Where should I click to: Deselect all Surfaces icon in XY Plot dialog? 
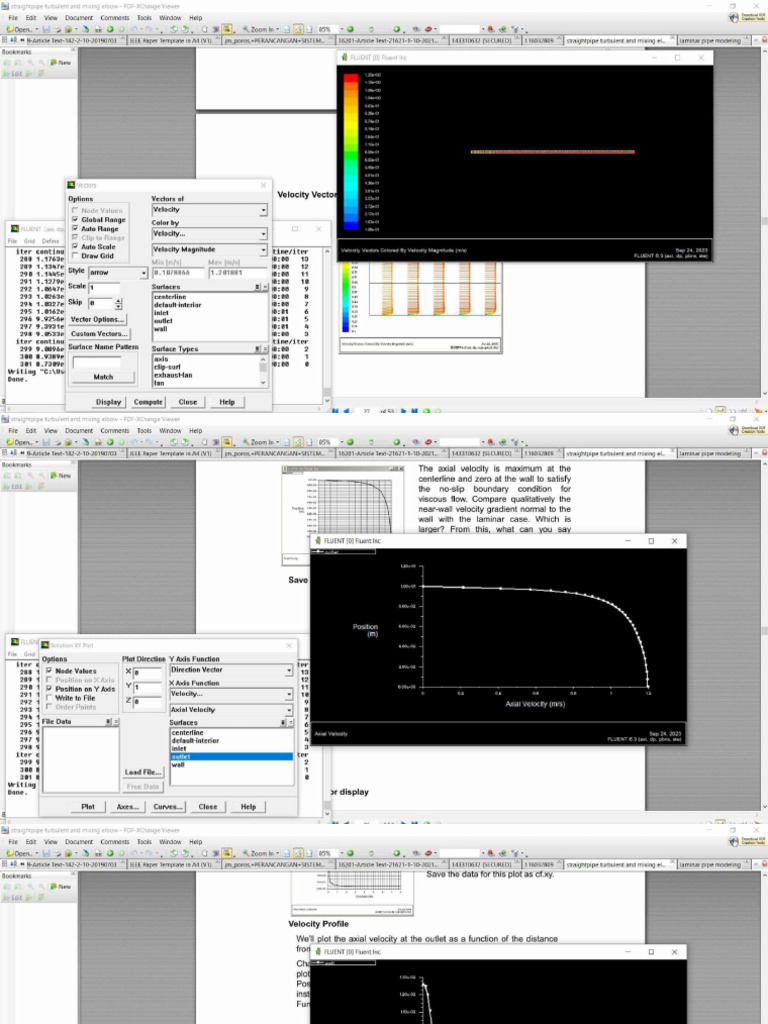[290, 723]
